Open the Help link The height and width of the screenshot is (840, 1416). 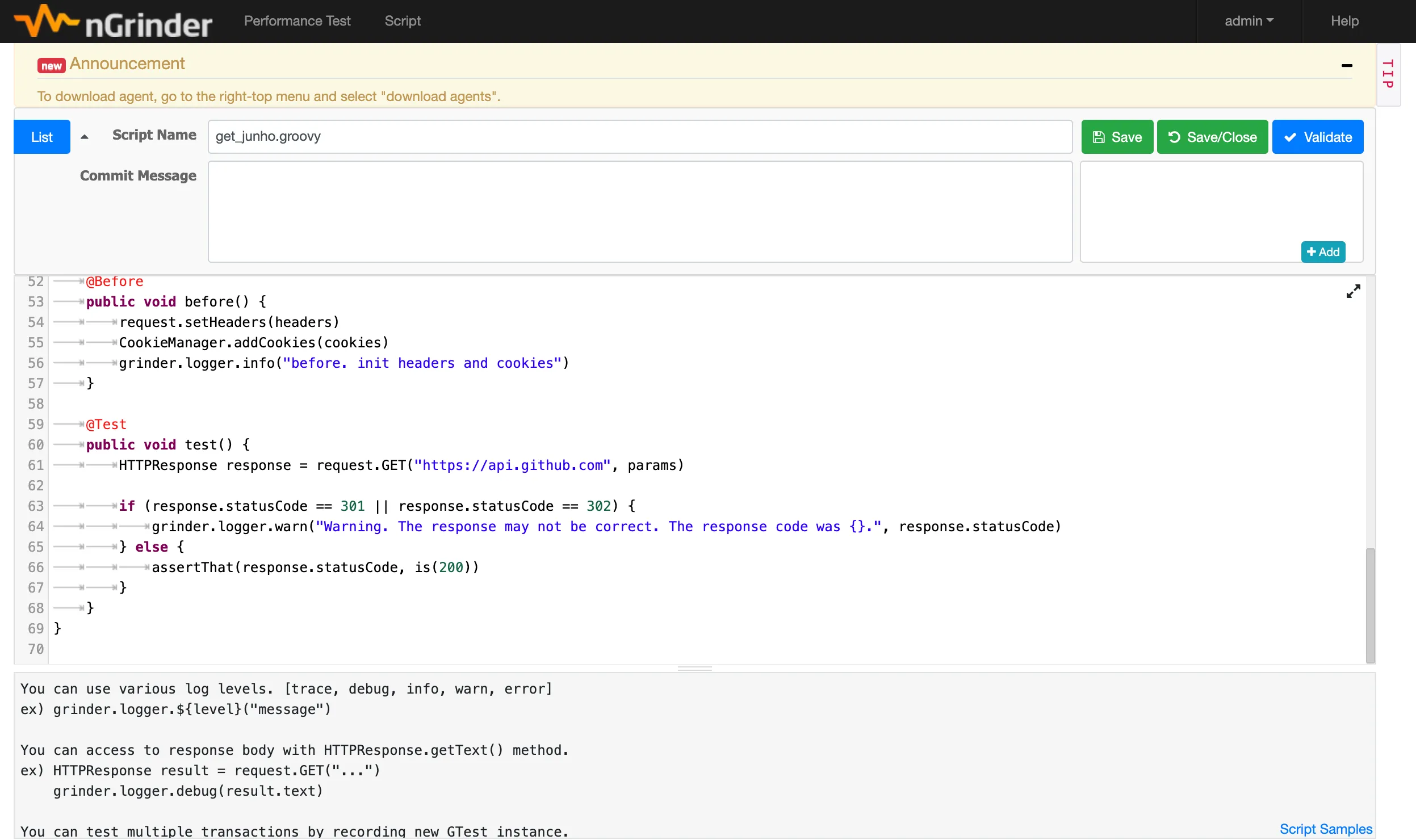point(1344,21)
